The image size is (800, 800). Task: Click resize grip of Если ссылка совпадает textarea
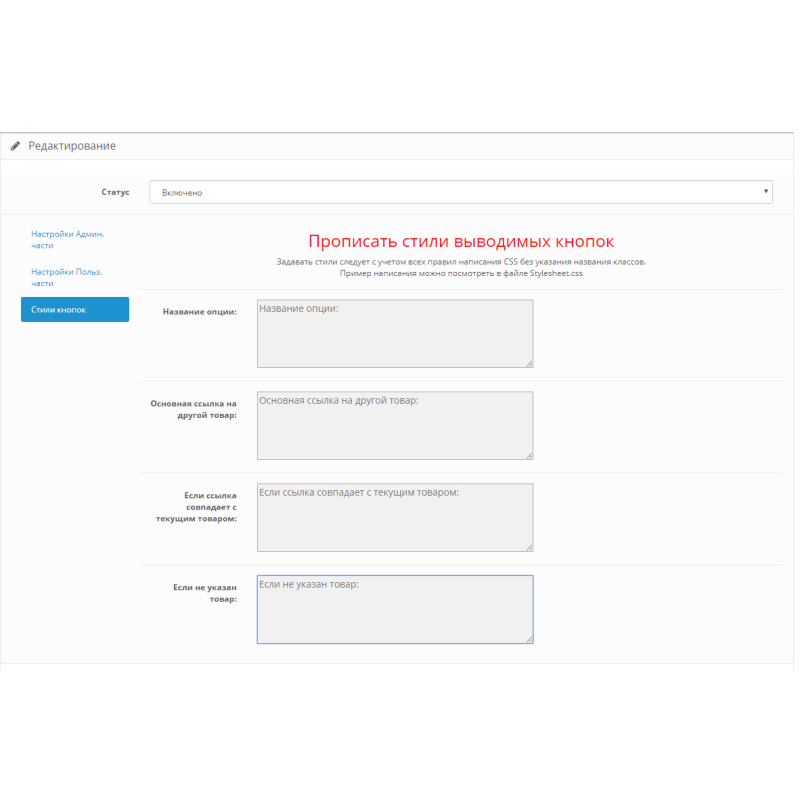tap(529, 548)
